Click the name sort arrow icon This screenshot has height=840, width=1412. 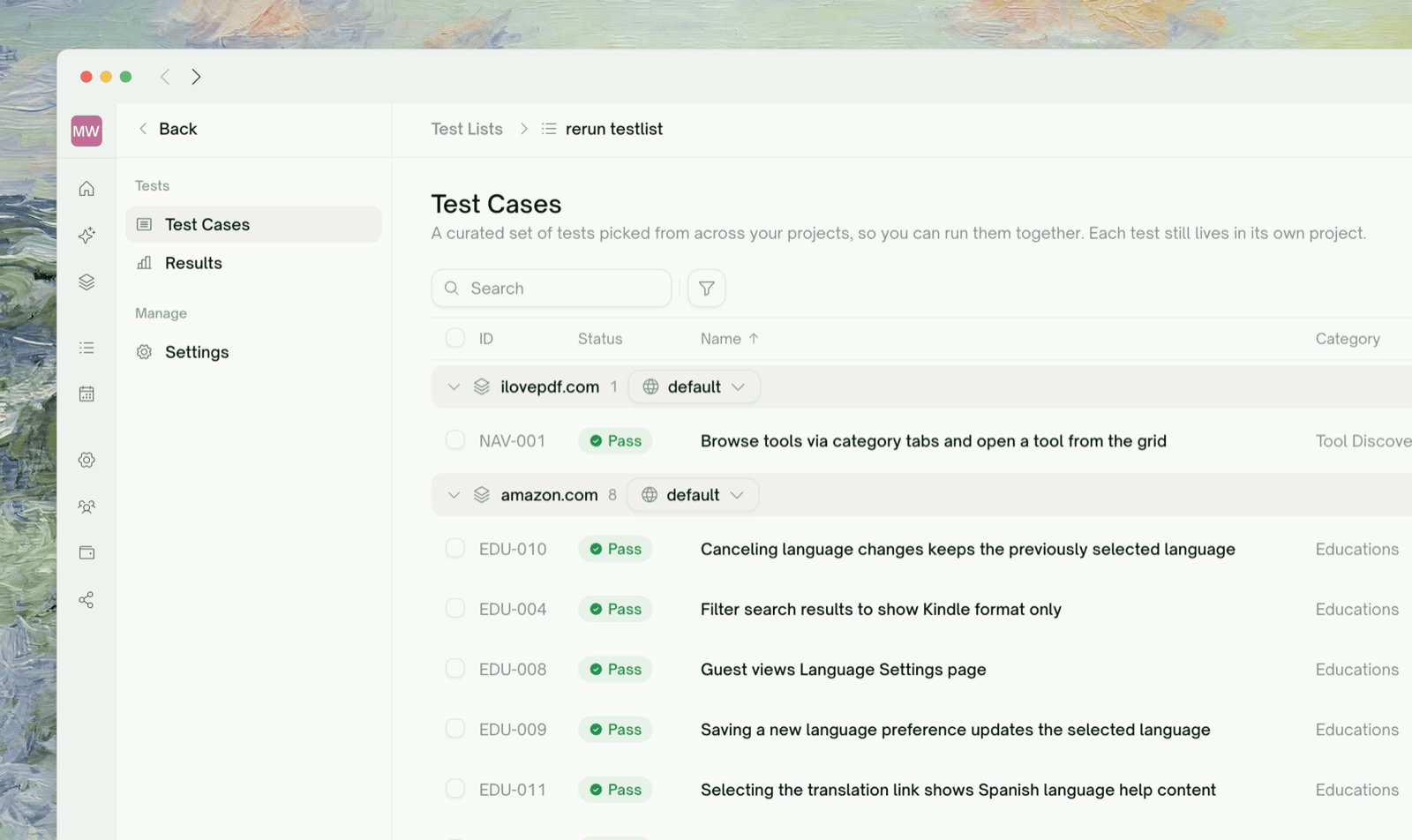[x=754, y=339]
